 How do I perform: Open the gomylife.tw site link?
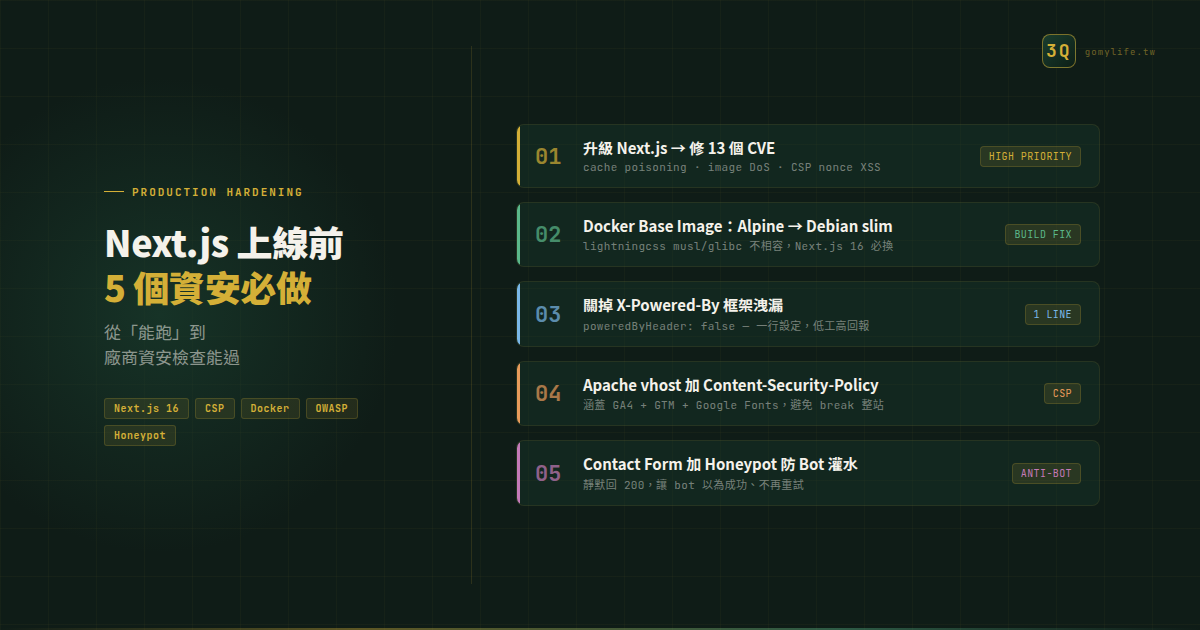coord(1120,52)
